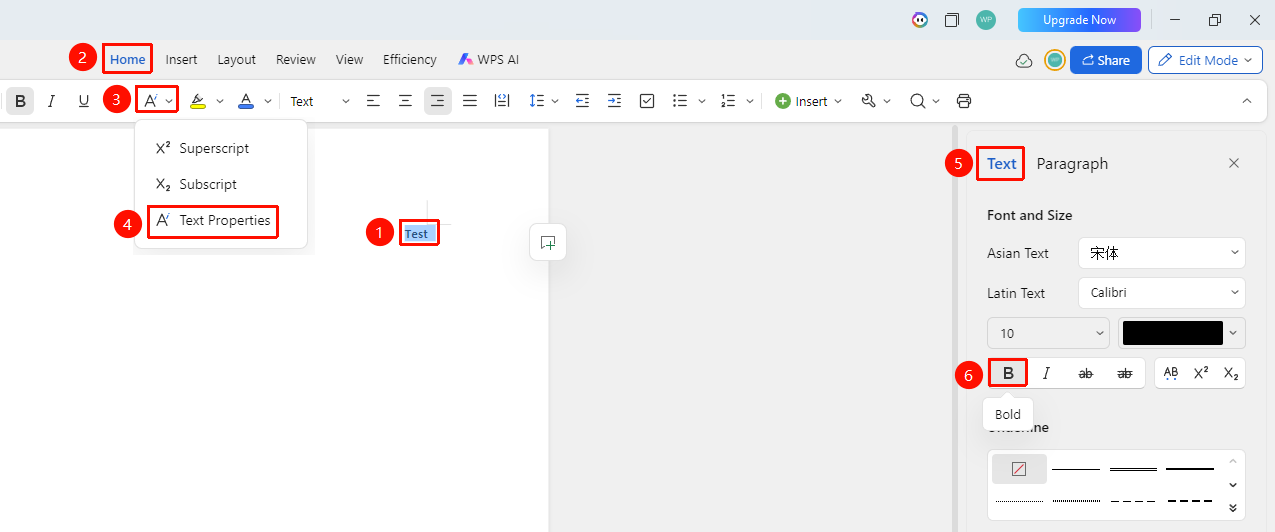
Task: Apply bulleted list formatting
Action: (x=680, y=101)
